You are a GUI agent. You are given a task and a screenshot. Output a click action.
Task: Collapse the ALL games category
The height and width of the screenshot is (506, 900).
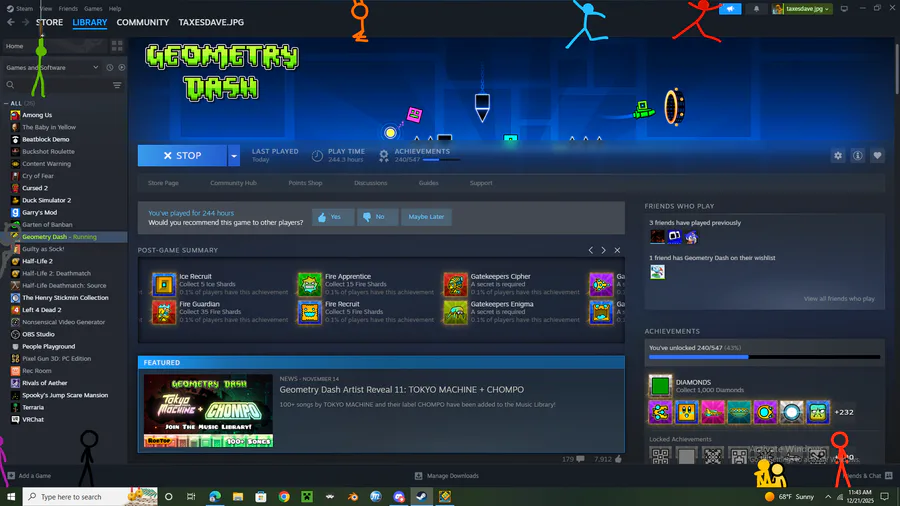point(6,103)
